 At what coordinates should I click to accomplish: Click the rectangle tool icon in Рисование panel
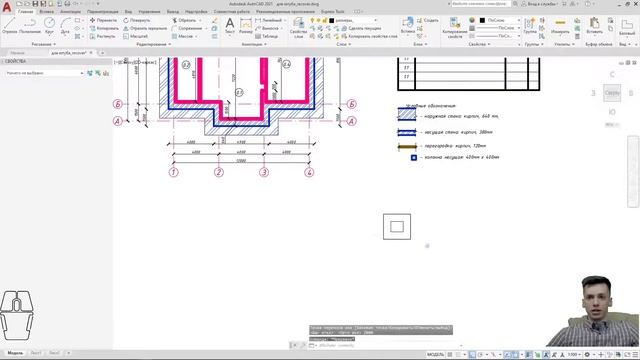tap(78, 20)
